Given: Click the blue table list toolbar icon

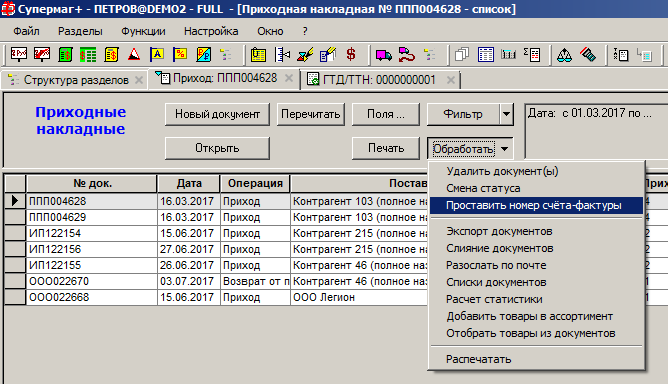Looking at the screenshot, I should tap(486, 55).
